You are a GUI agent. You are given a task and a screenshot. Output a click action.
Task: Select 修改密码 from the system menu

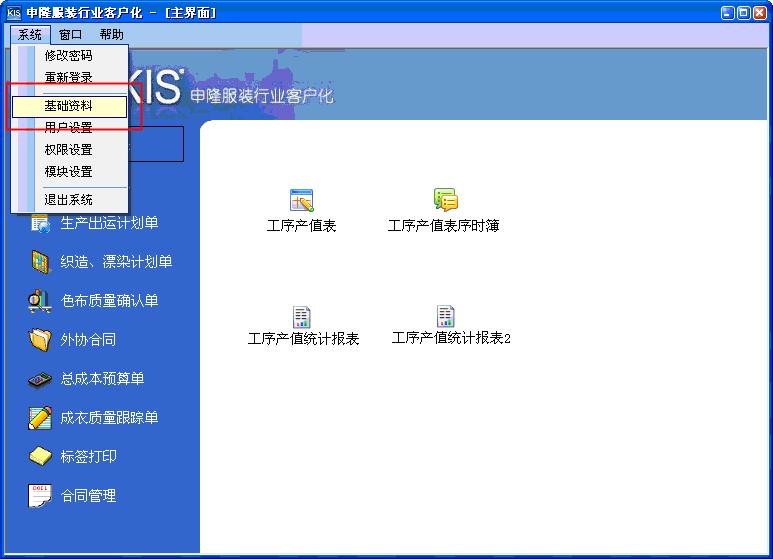(x=68, y=56)
